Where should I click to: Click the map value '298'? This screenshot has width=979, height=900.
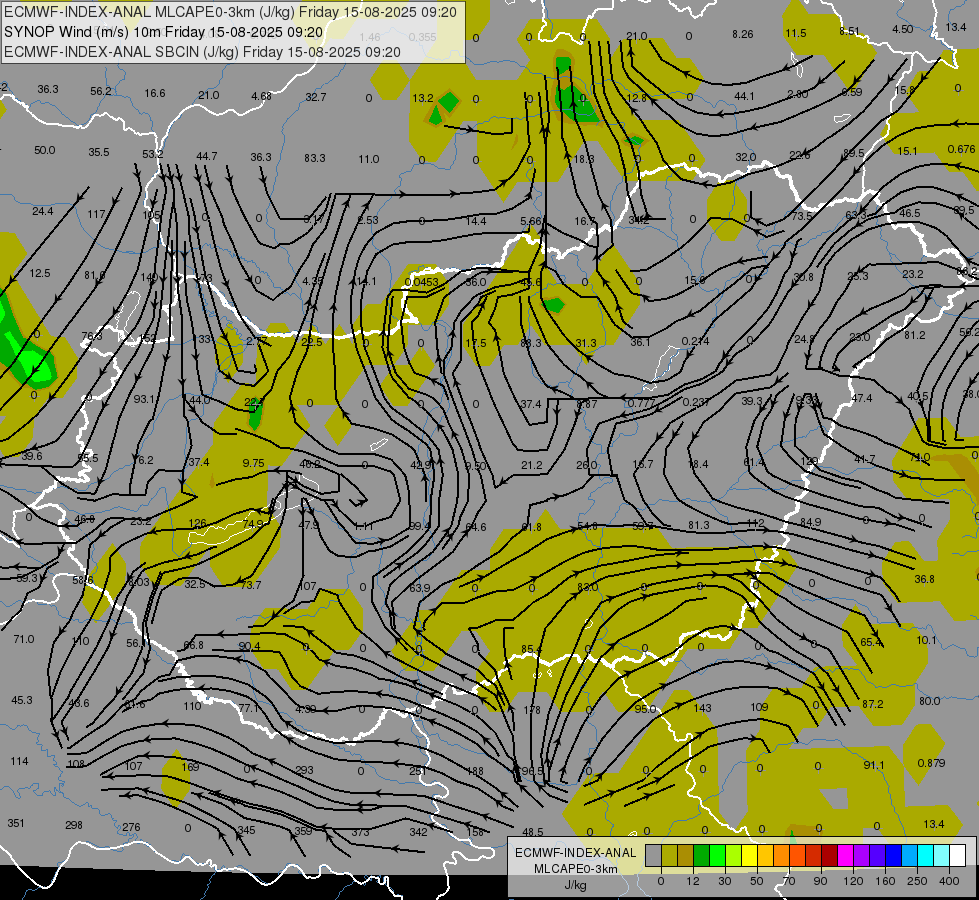(x=74, y=825)
